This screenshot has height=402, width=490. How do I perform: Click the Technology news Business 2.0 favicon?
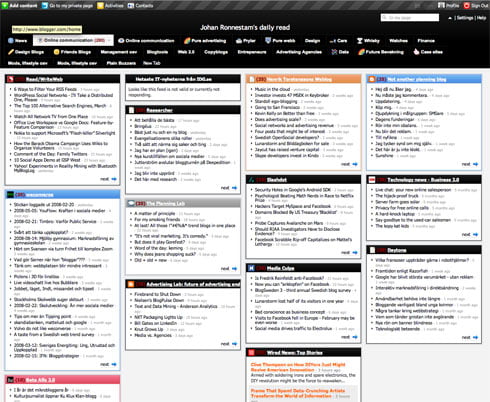(x=372, y=180)
